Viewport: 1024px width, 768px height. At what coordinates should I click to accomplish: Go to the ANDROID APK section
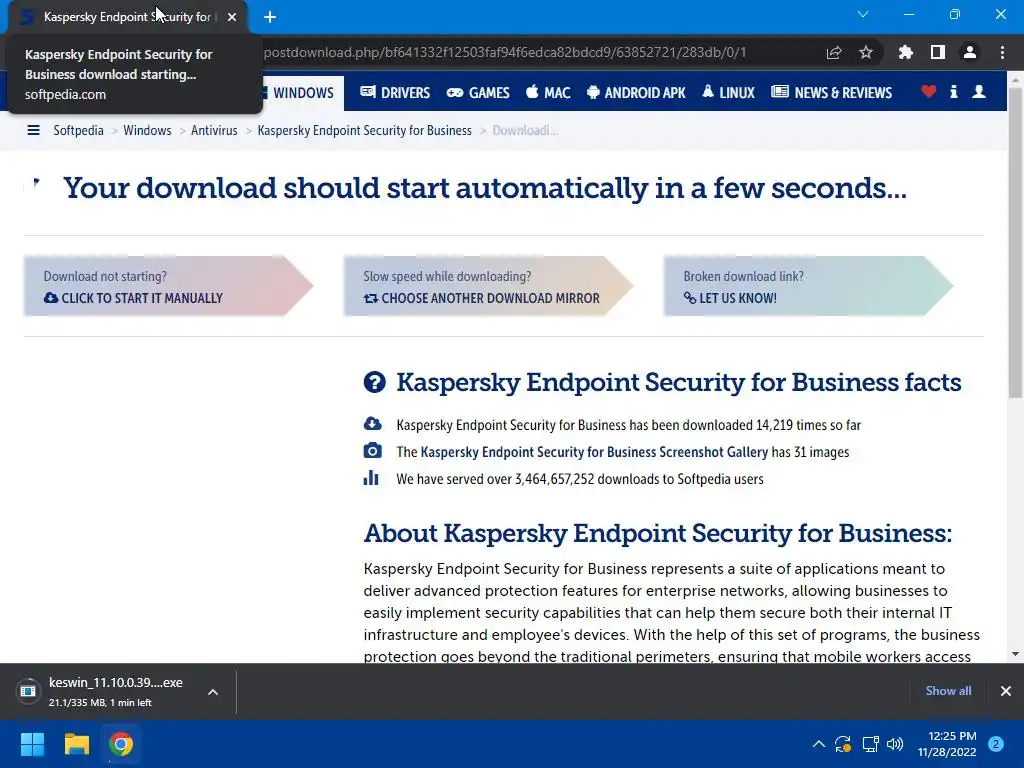coord(636,93)
